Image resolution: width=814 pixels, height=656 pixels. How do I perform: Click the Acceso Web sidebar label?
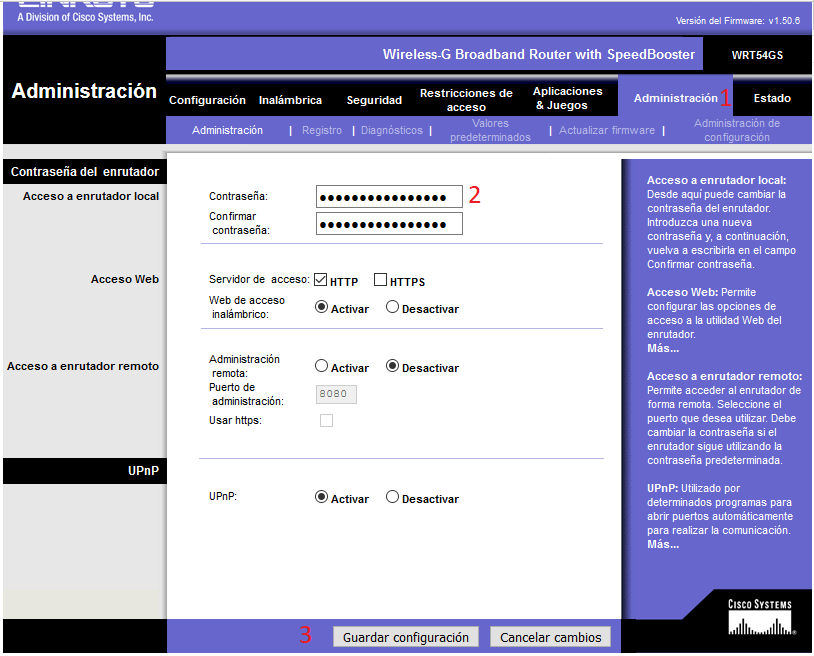pos(125,279)
